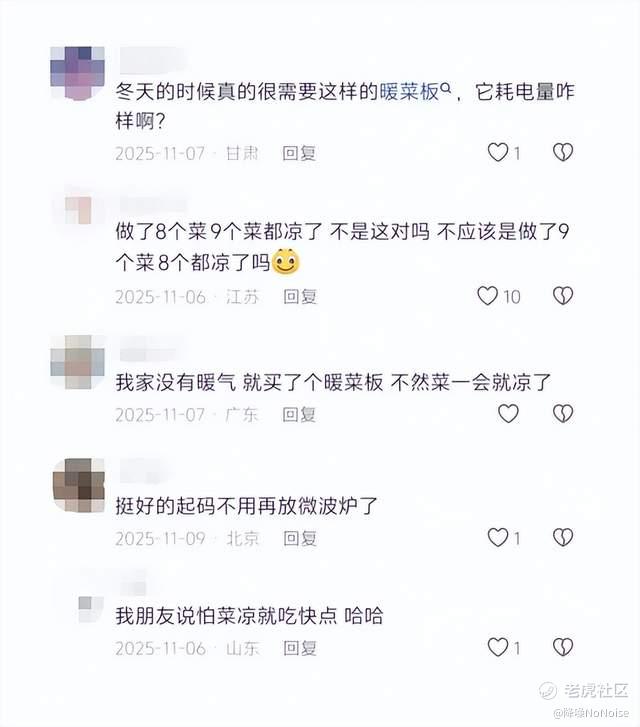Dislike the Guangdong comment

[563, 414]
